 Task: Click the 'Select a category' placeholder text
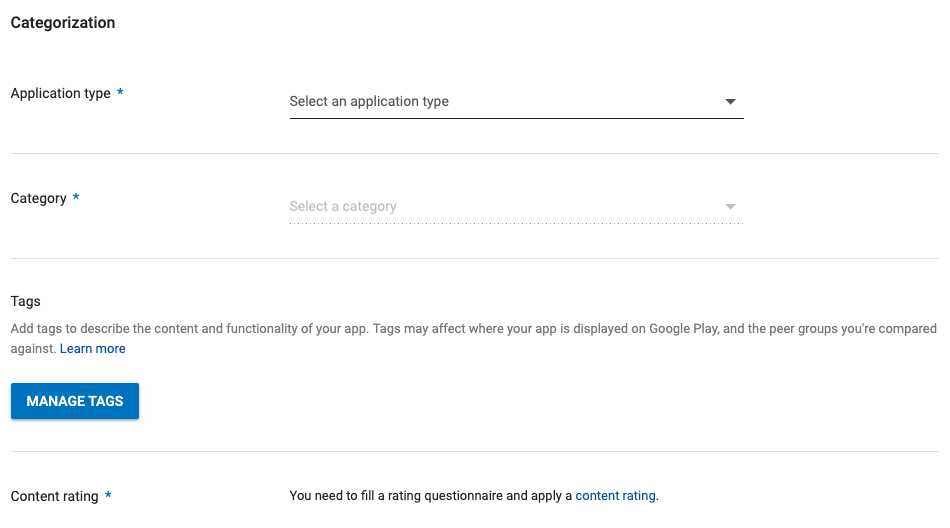tap(343, 207)
